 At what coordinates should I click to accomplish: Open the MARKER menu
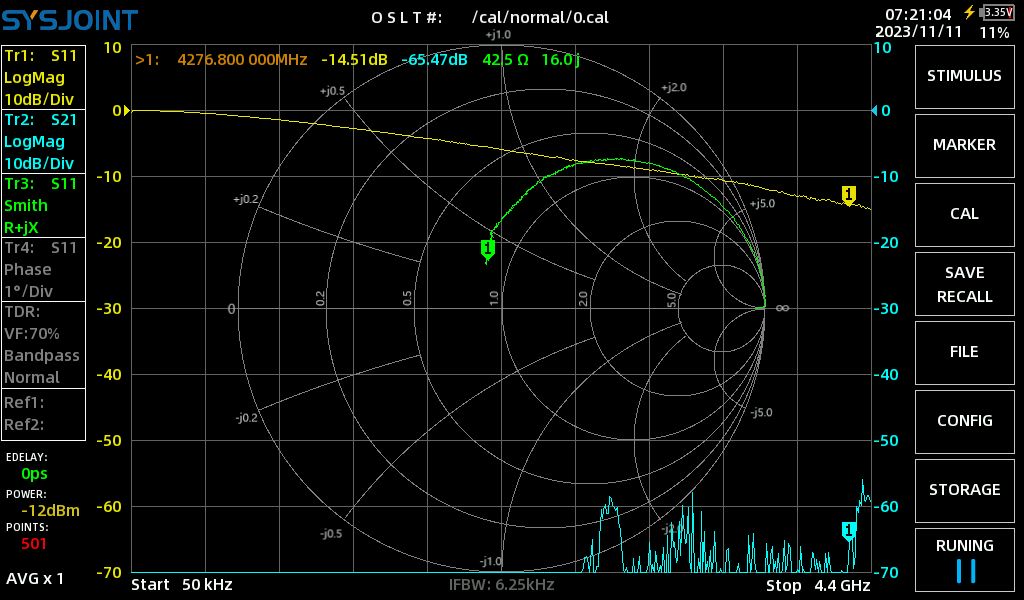point(964,145)
